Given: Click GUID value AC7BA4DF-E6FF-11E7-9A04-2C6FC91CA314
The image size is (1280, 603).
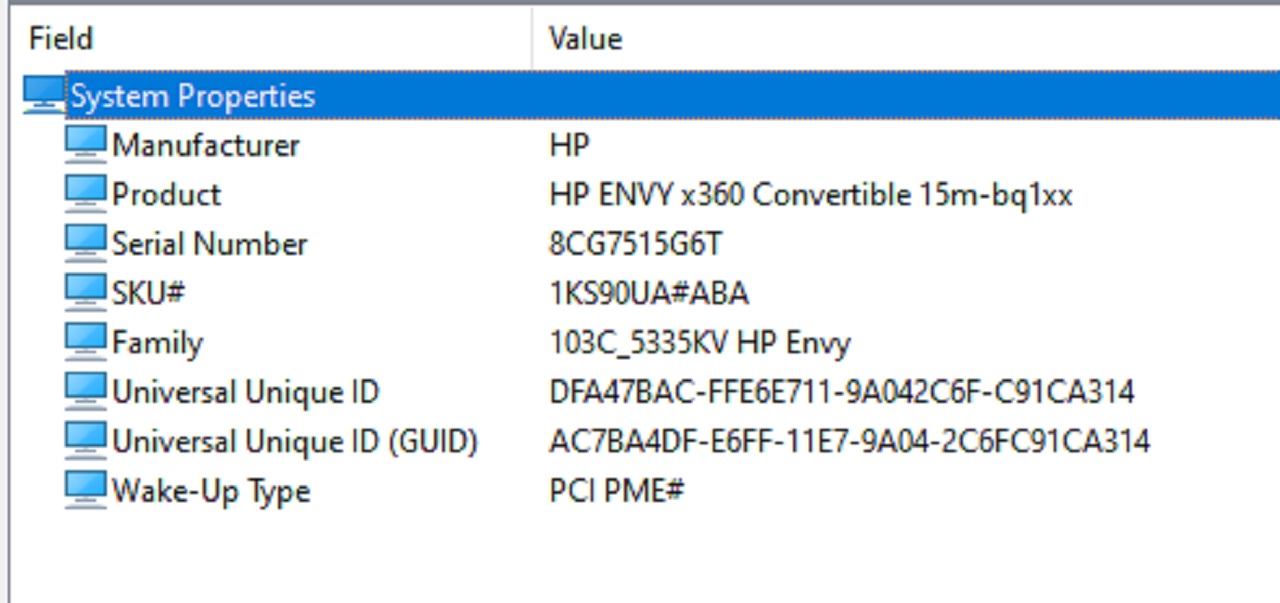Looking at the screenshot, I should point(850,441).
